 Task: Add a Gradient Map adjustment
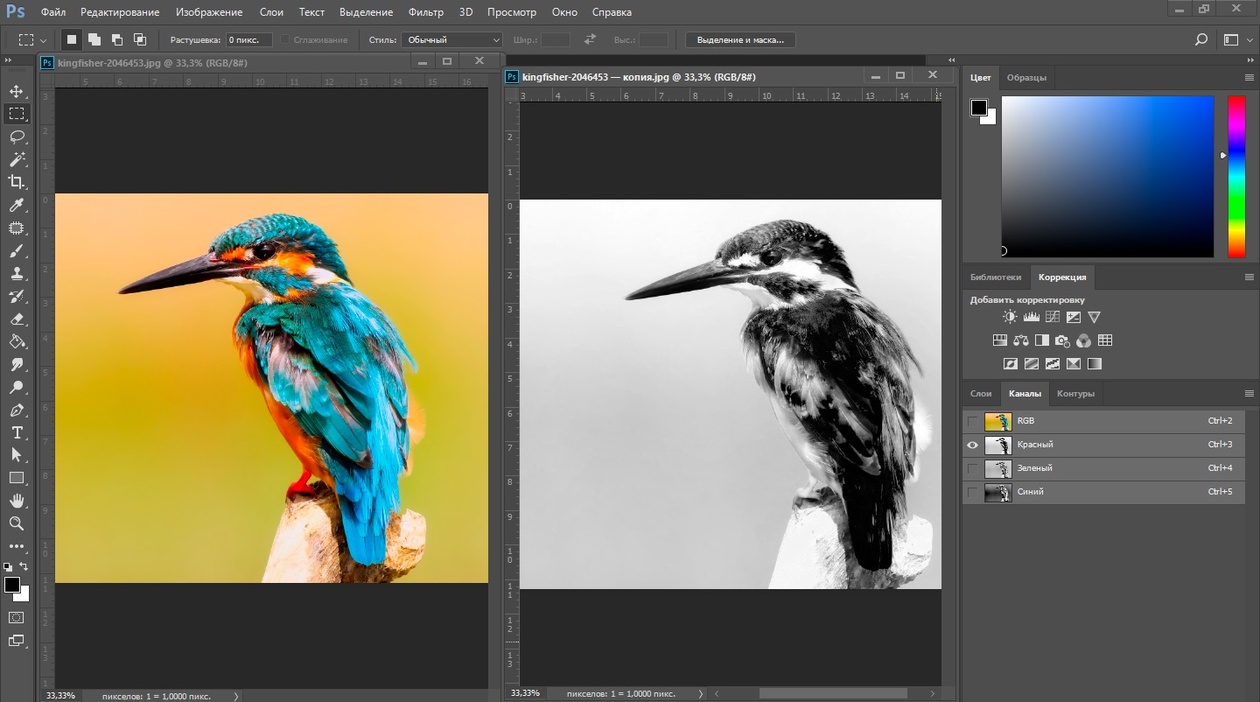pos(1094,364)
